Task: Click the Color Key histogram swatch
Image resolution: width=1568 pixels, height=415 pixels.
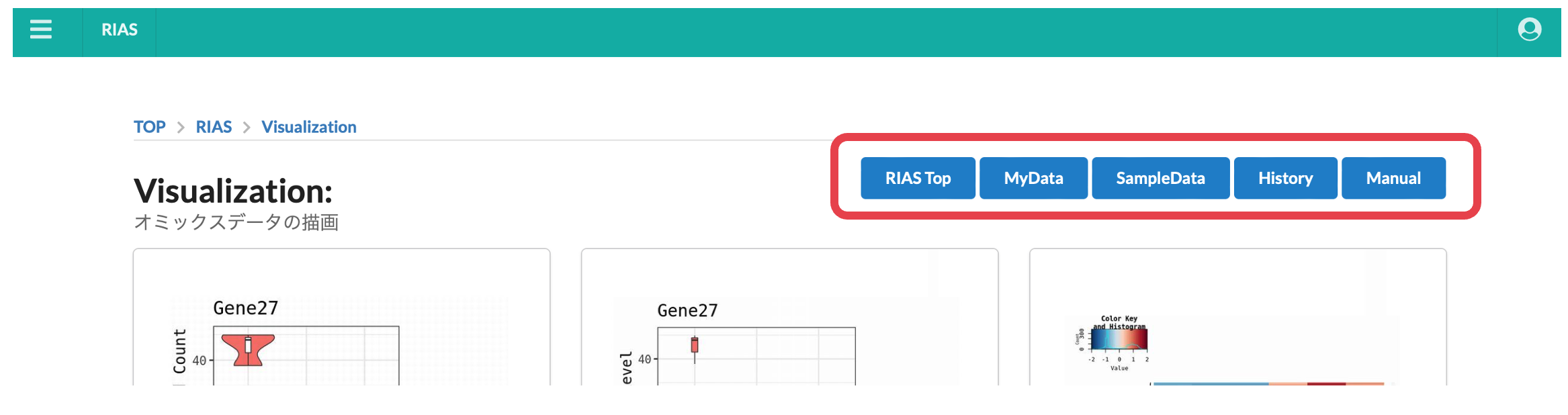Action: [1119, 339]
